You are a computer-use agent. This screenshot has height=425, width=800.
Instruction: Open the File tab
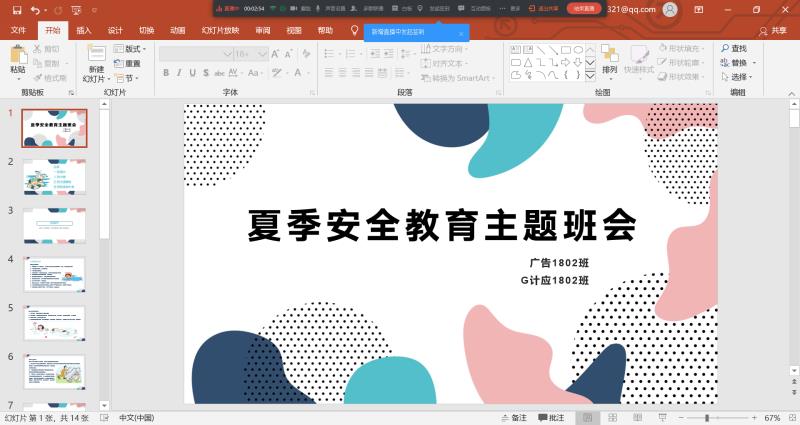[18, 31]
